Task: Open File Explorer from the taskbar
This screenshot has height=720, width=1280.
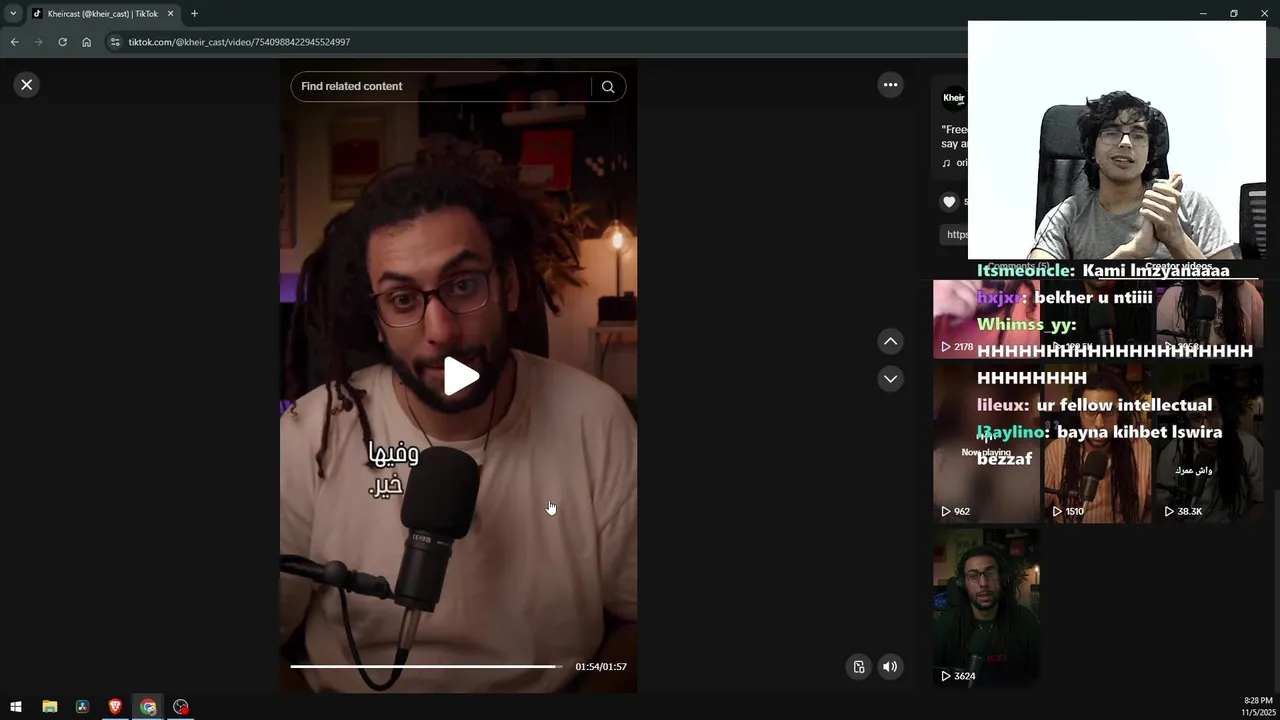Action: pyautogui.click(x=49, y=707)
